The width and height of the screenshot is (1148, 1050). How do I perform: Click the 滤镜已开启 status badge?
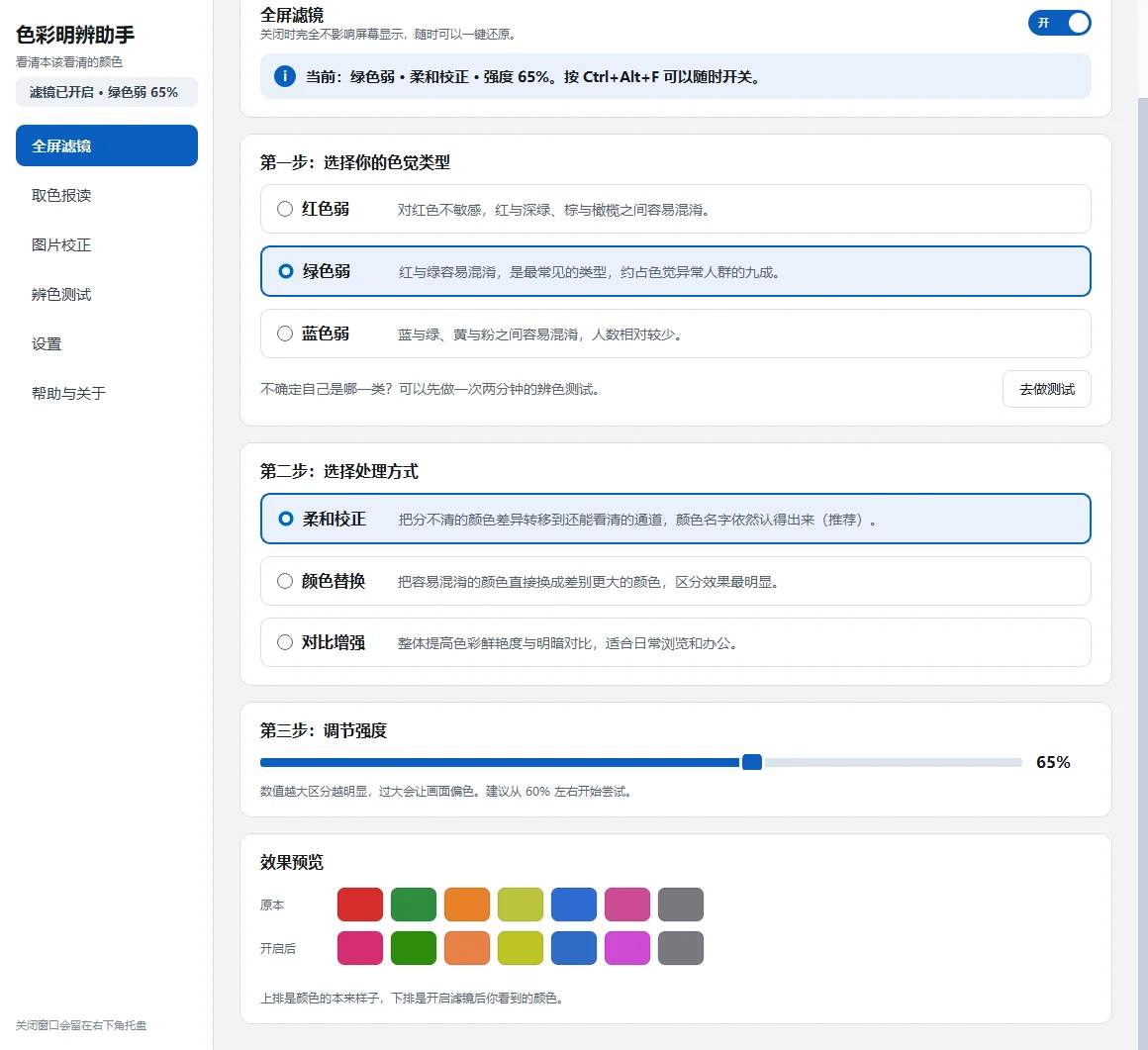pos(107,92)
